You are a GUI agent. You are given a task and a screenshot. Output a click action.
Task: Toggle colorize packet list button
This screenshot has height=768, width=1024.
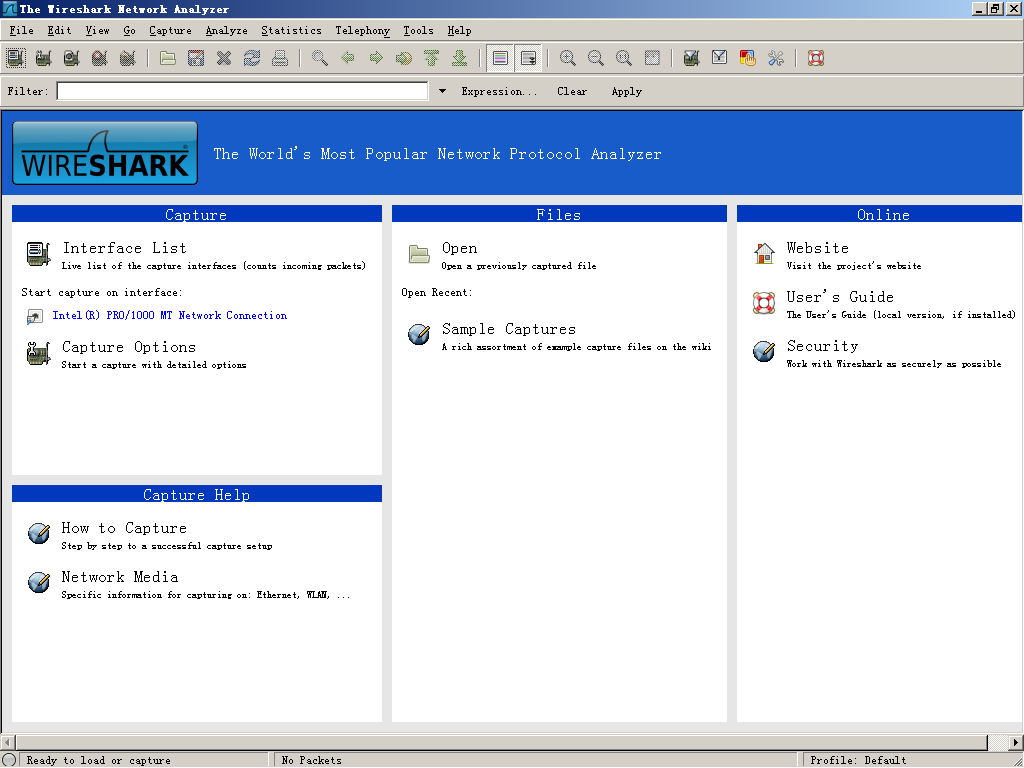tap(500, 58)
